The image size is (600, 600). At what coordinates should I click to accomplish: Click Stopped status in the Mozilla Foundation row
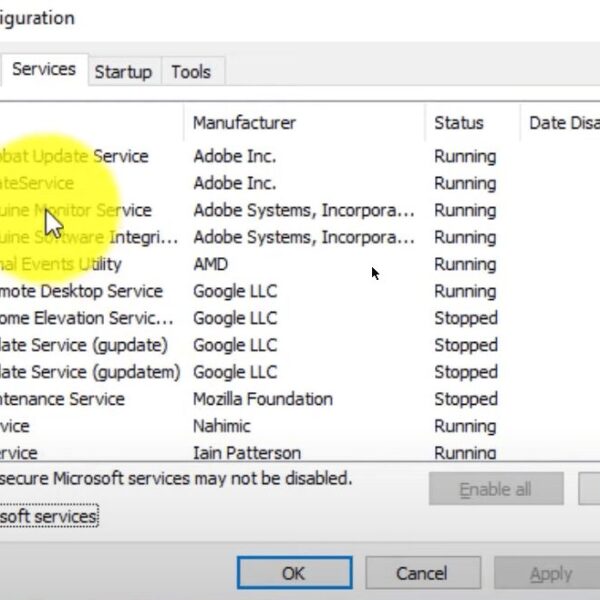point(466,399)
